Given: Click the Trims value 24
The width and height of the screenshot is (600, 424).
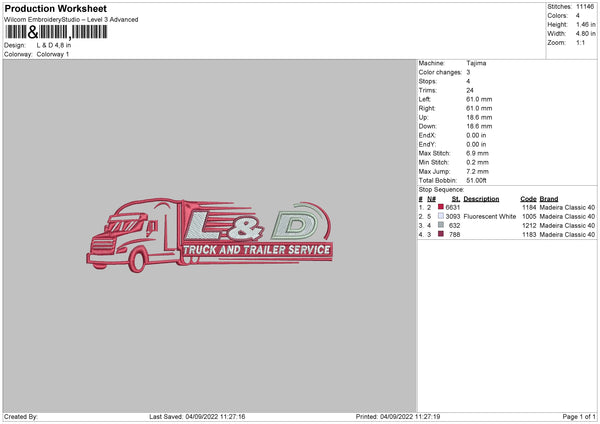Looking at the screenshot, I should click(470, 90).
